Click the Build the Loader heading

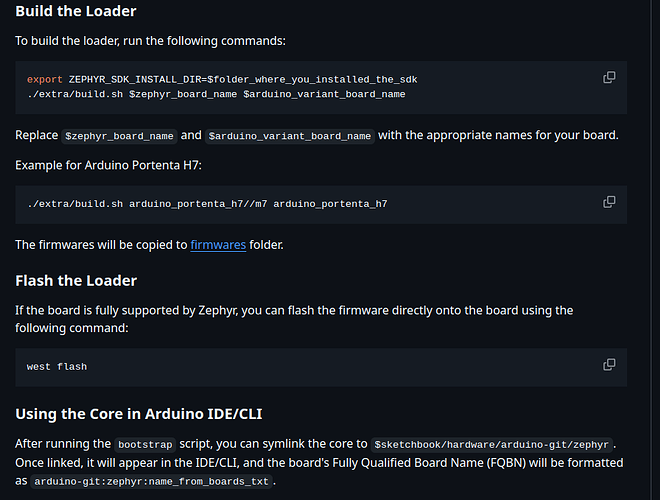(76, 11)
